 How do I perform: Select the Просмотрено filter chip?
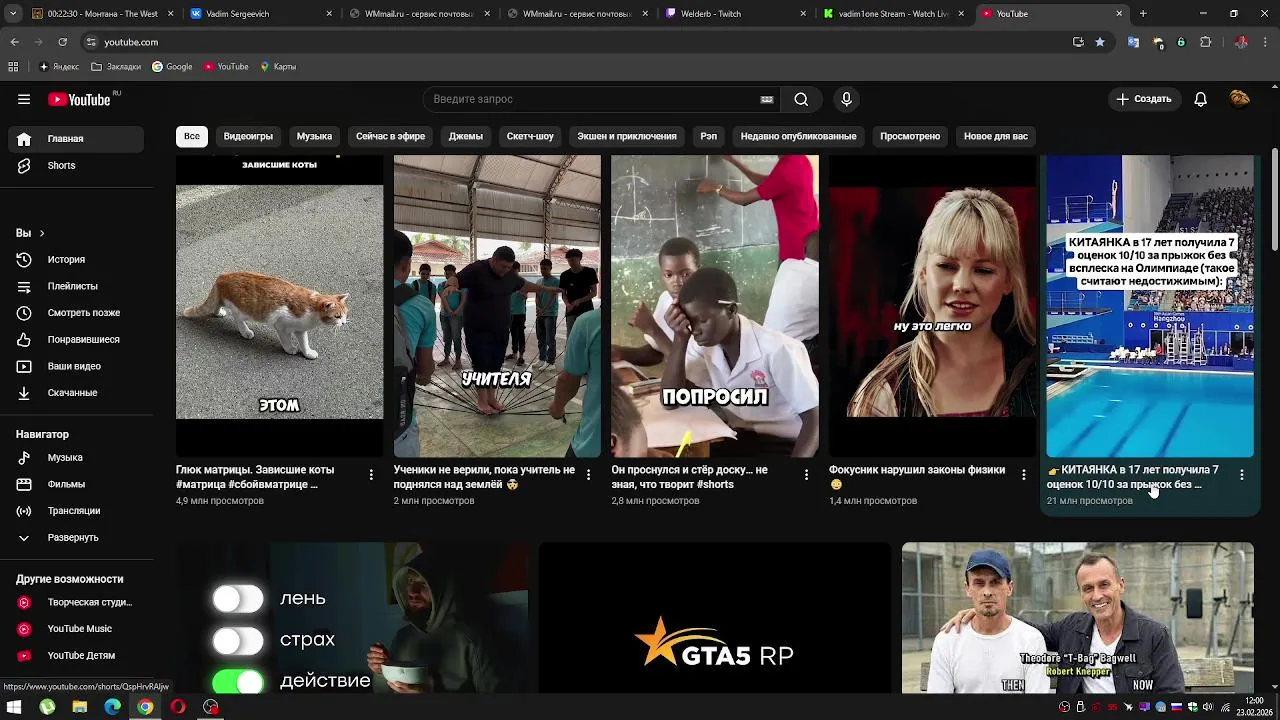tap(910, 136)
